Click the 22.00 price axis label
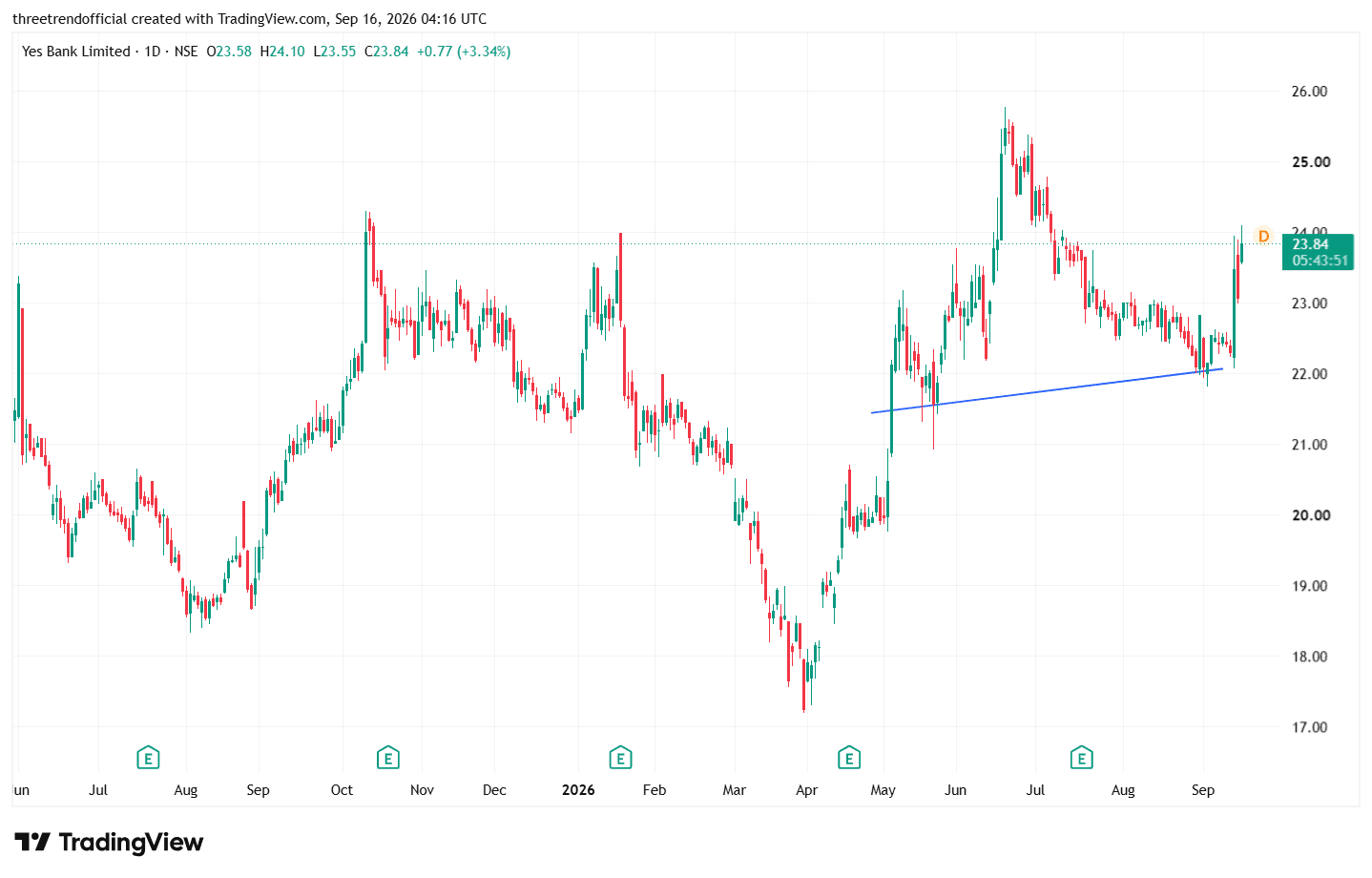The width and height of the screenshot is (1372, 878). [1309, 374]
